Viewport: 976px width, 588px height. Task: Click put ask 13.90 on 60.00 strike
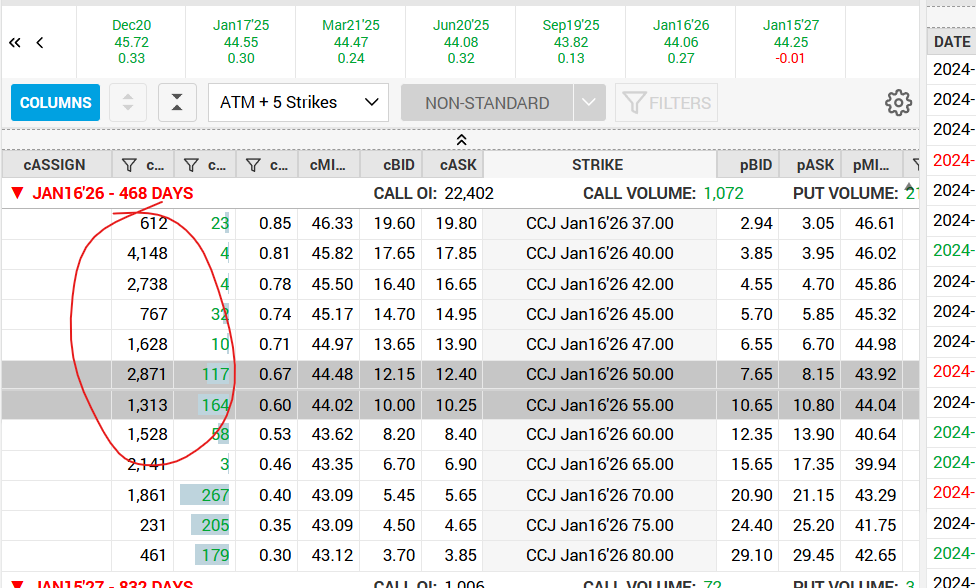pos(814,434)
